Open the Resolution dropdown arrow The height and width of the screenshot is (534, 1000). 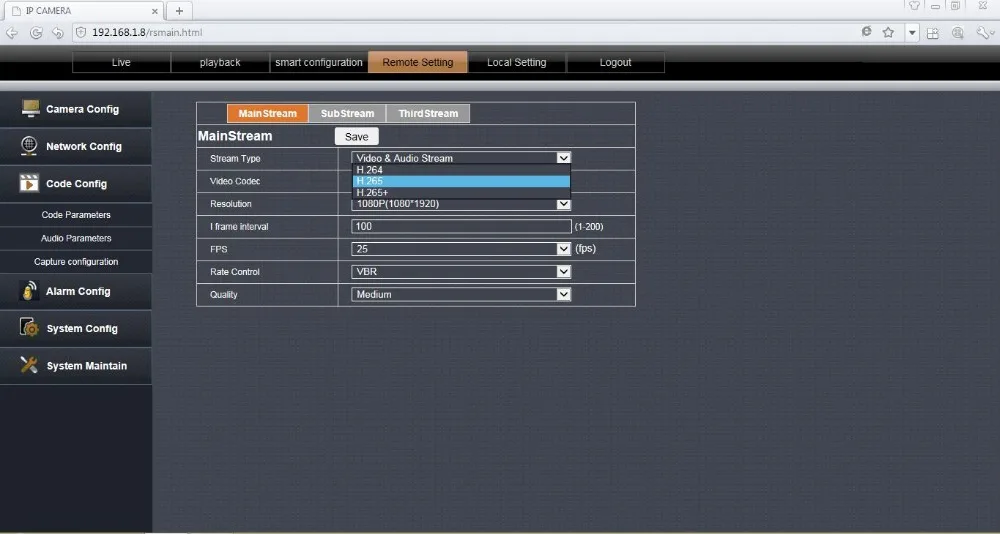point(563,204)
